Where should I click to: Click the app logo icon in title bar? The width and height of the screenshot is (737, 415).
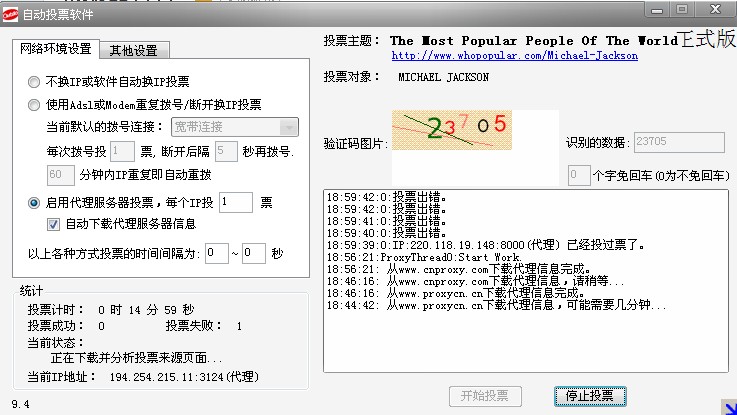10,14
